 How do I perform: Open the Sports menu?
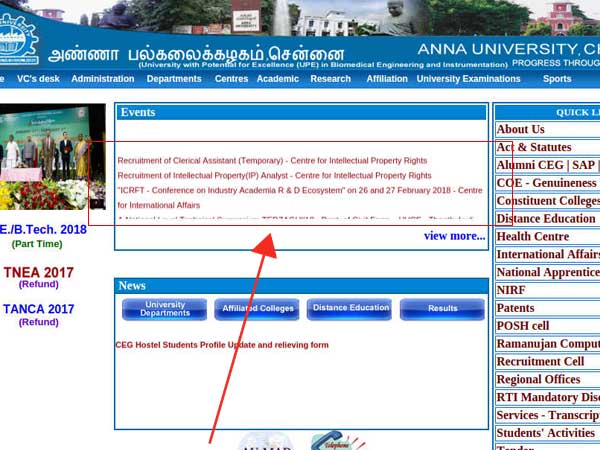pyautogui.click(x=557, y=79)
